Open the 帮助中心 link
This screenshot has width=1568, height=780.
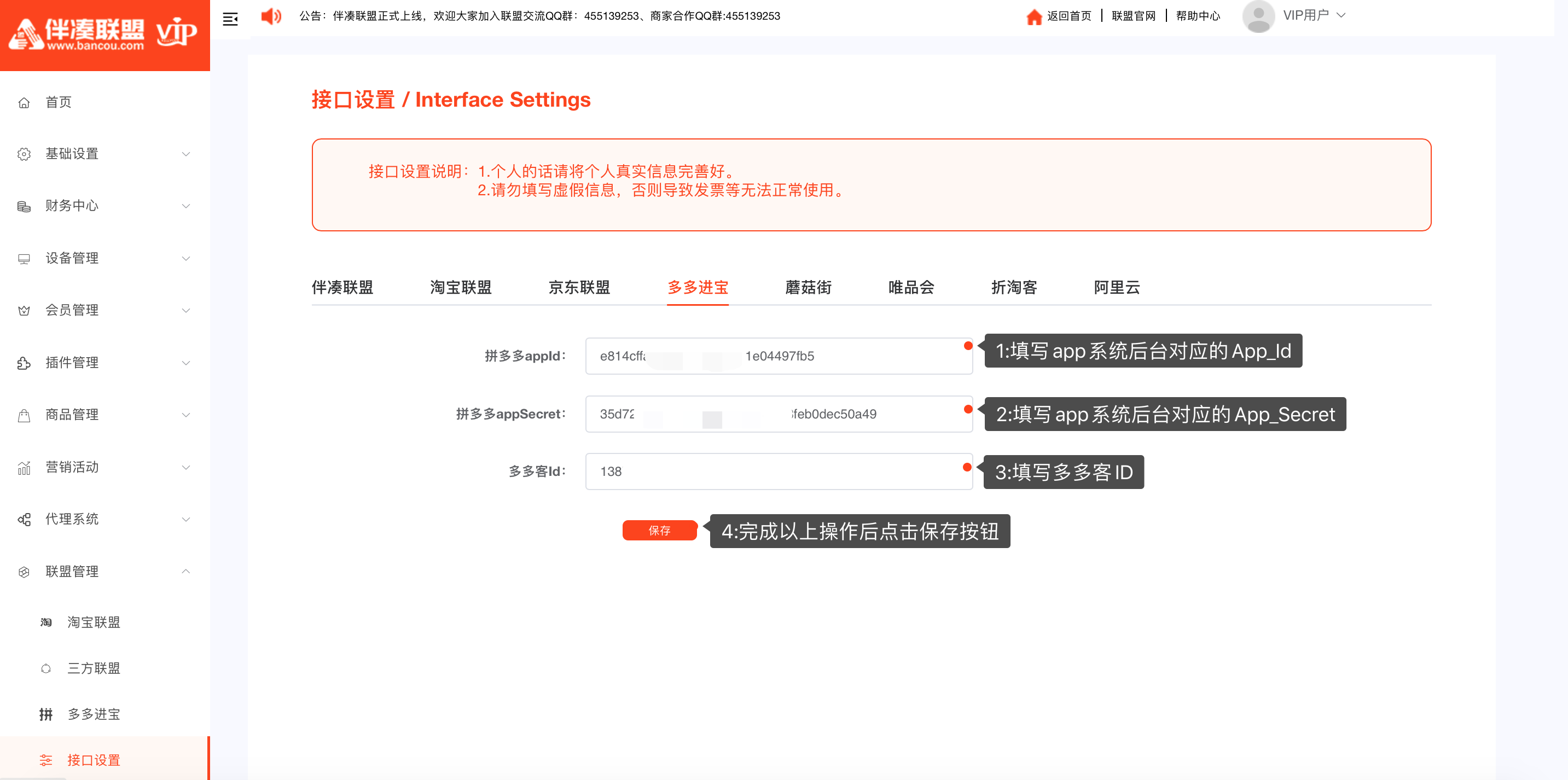1198,16
